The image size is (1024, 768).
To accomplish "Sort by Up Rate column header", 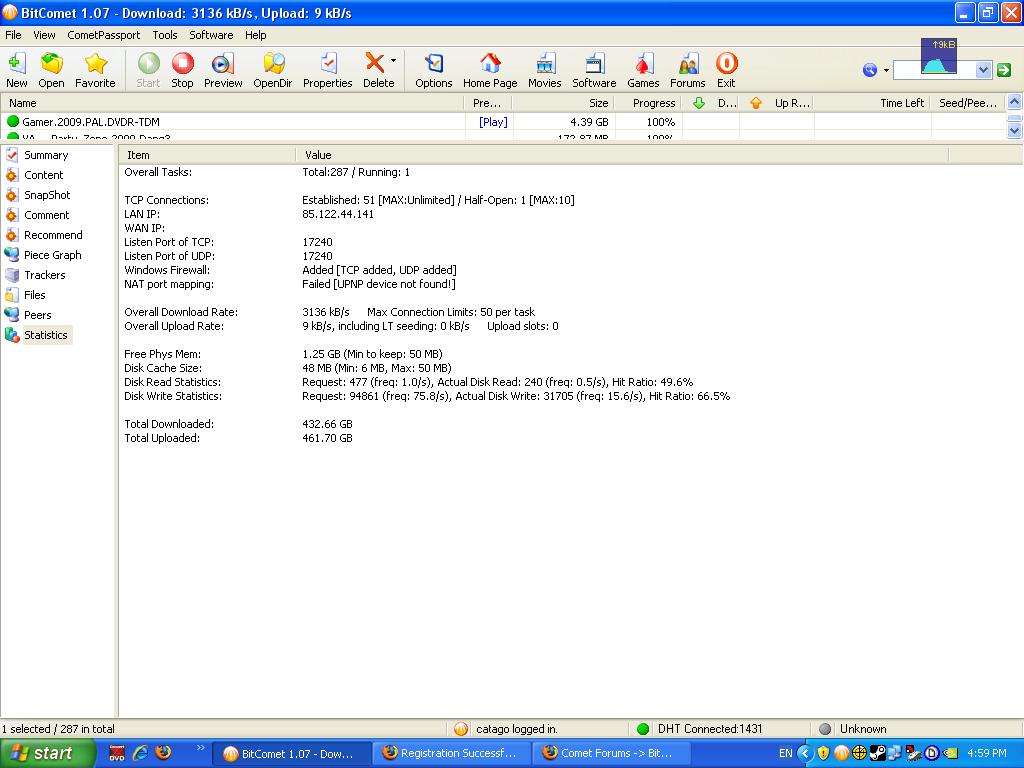I will (x=777, y=103).
